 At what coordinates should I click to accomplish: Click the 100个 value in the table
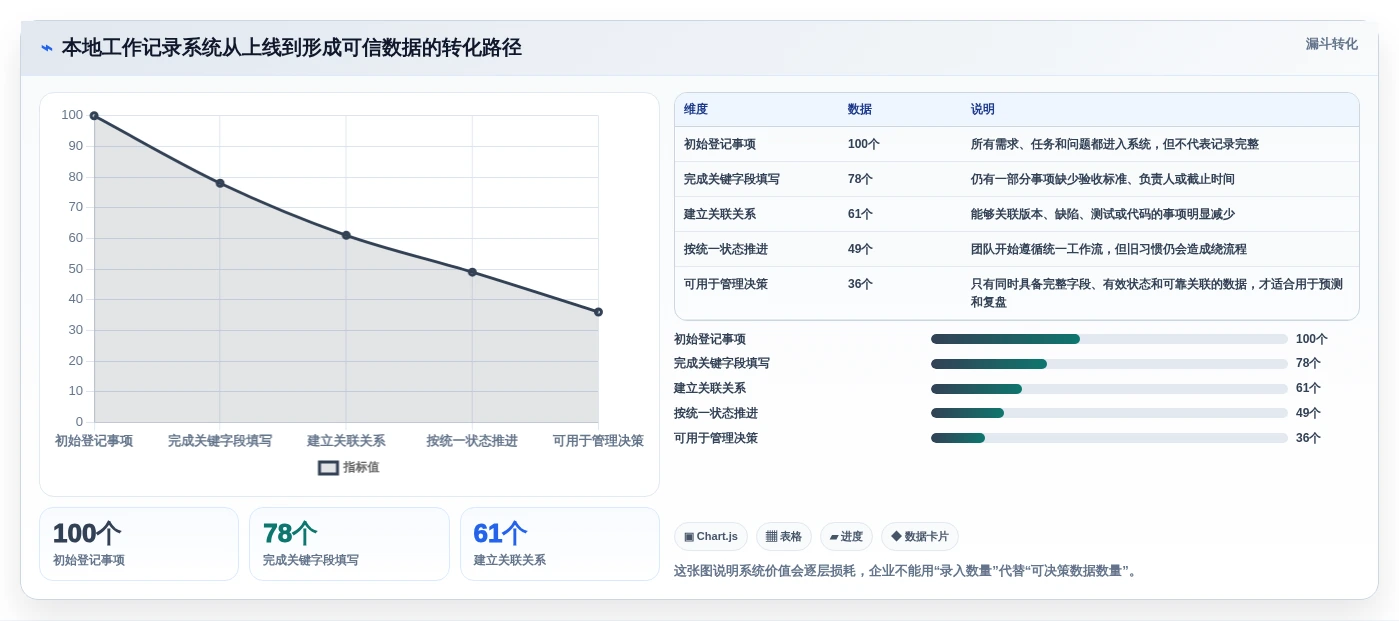(x=864, y=144)
